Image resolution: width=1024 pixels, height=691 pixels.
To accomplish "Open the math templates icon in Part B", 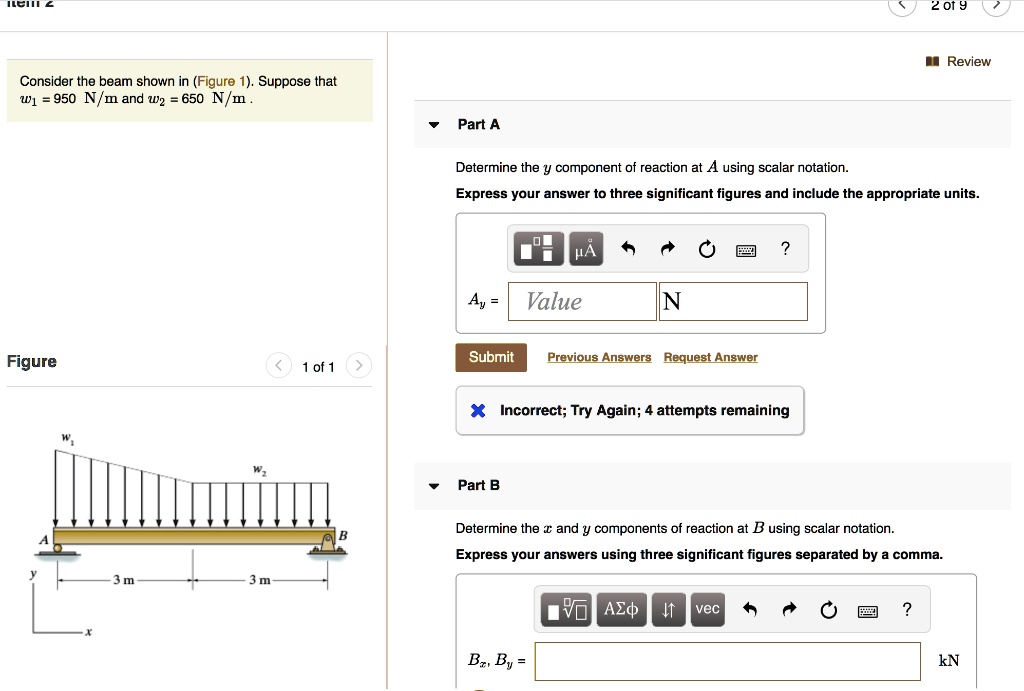I will click(x=566, y=609).
